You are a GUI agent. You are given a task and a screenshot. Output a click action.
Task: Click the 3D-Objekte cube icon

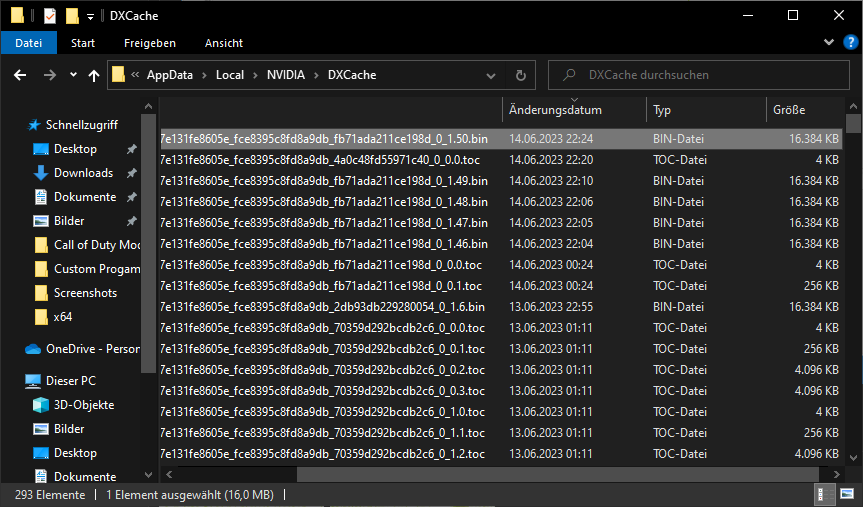coord(41,405)
